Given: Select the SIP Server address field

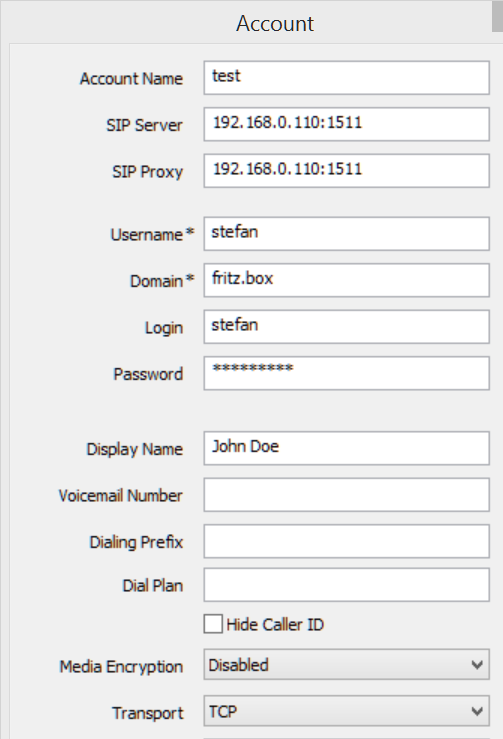Looking at the screenshot, I should pyautogui.click(x=346, y=124).
